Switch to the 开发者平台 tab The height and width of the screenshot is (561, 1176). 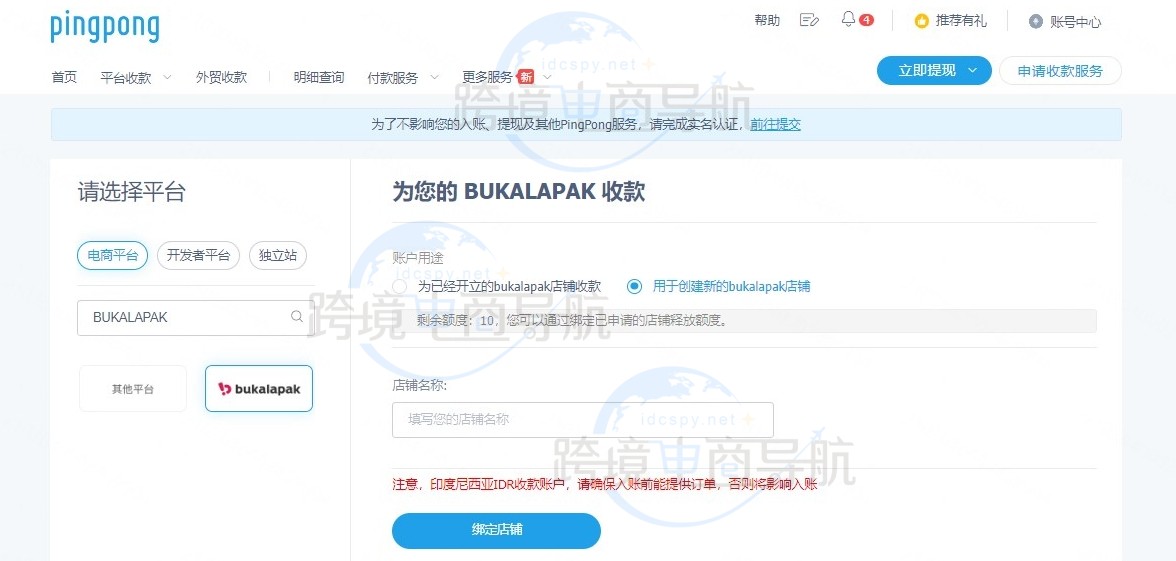(198, 255)
